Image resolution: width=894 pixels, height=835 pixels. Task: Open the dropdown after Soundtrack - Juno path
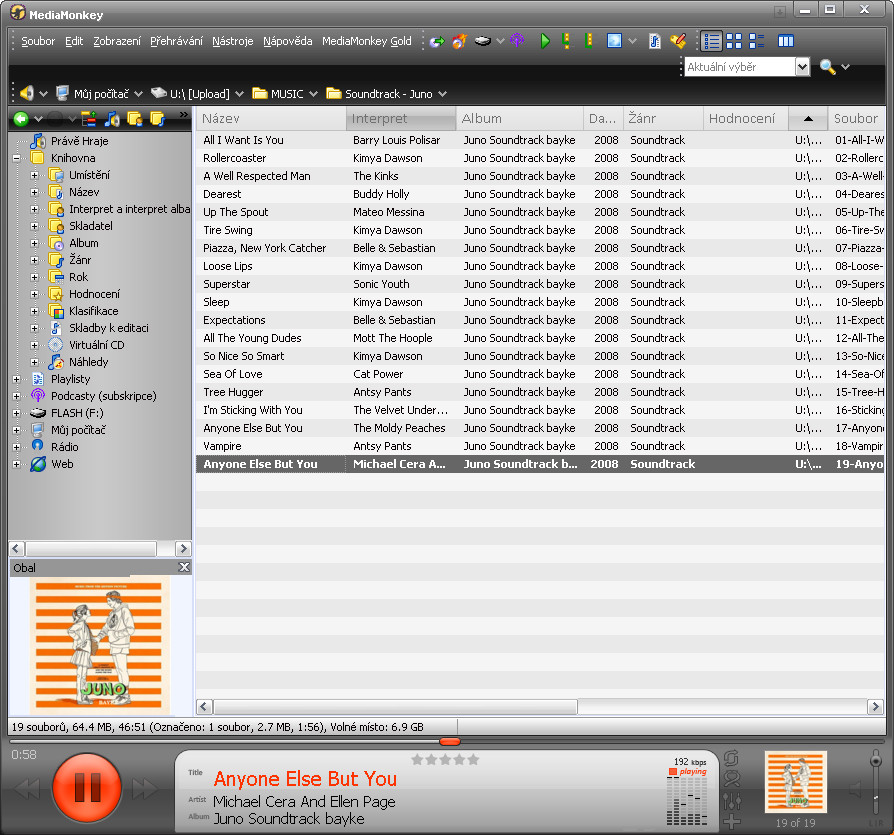(x=442, y=94)
